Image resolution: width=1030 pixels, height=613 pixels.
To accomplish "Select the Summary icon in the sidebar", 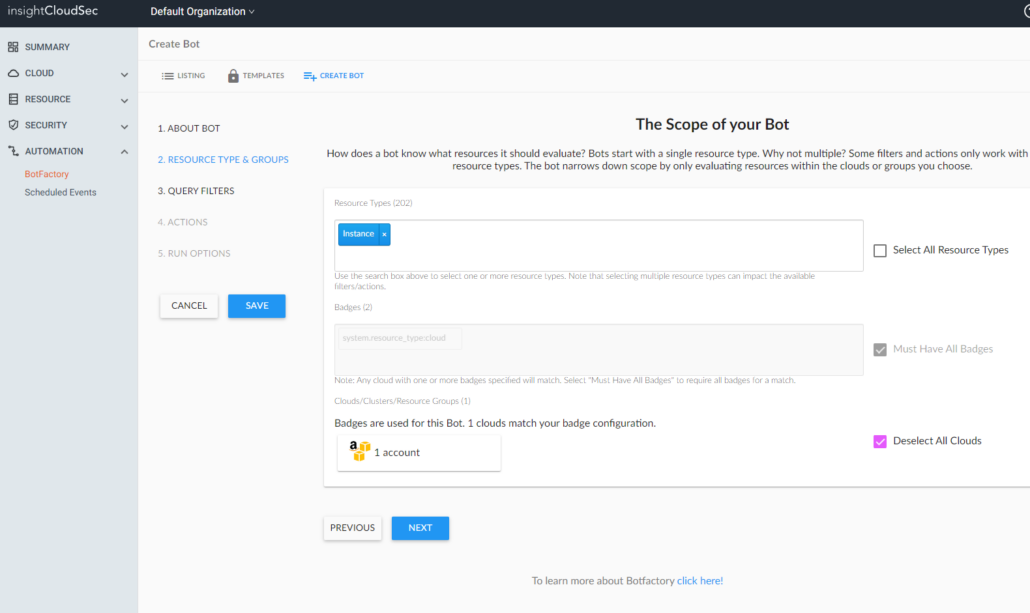I will 14,46.
